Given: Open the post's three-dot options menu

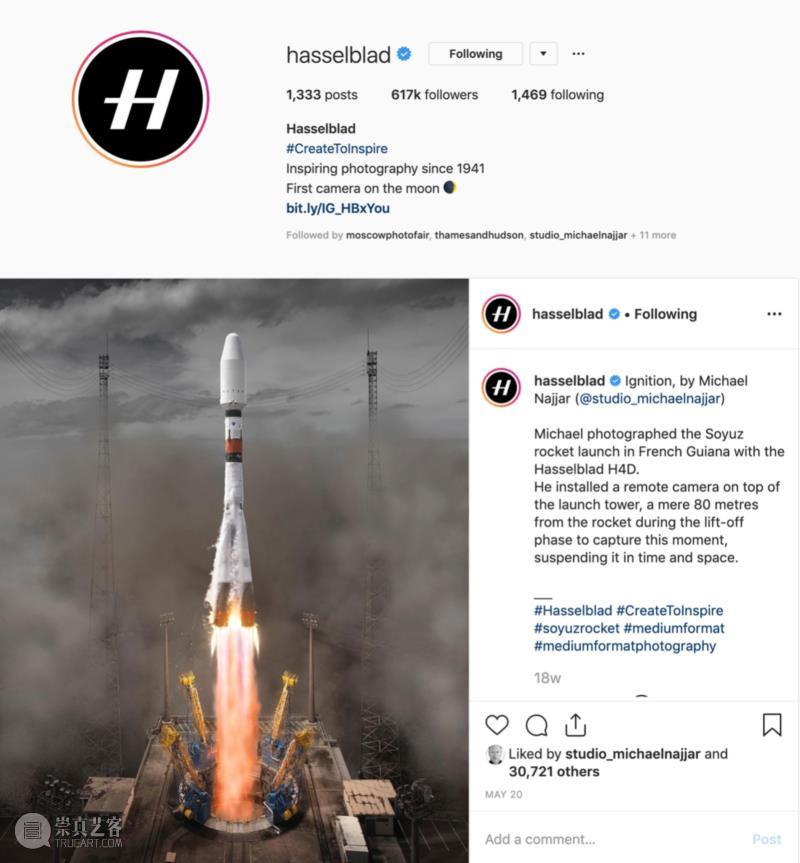Looking at the screenshot, I should point(774,314).
